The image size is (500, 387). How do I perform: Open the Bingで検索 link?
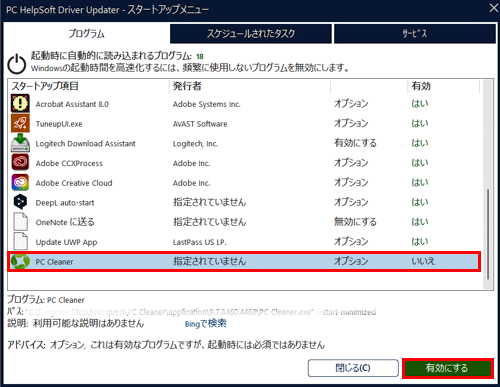[206, 324]
